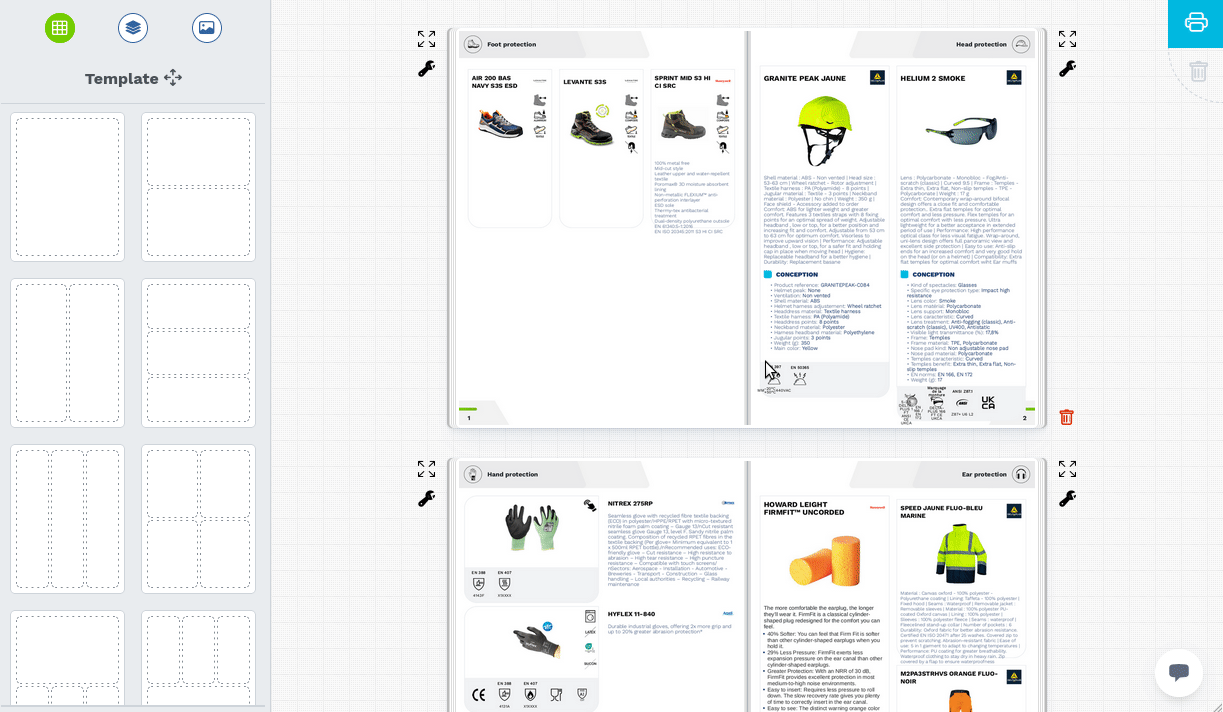Viewport: 1223px width, 712px height.
Task: Open the image gallery tab icon
Action: [x=207, y=28]
